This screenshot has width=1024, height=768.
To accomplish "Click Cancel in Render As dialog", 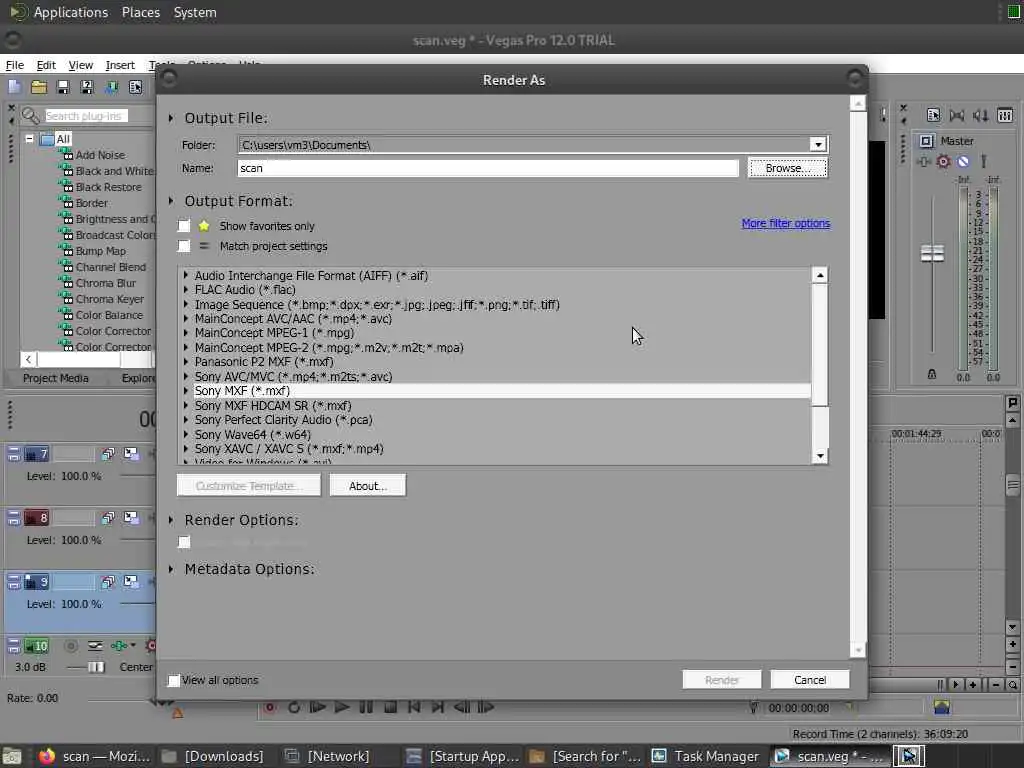I will pyautogui.click(x=810, y=680).
